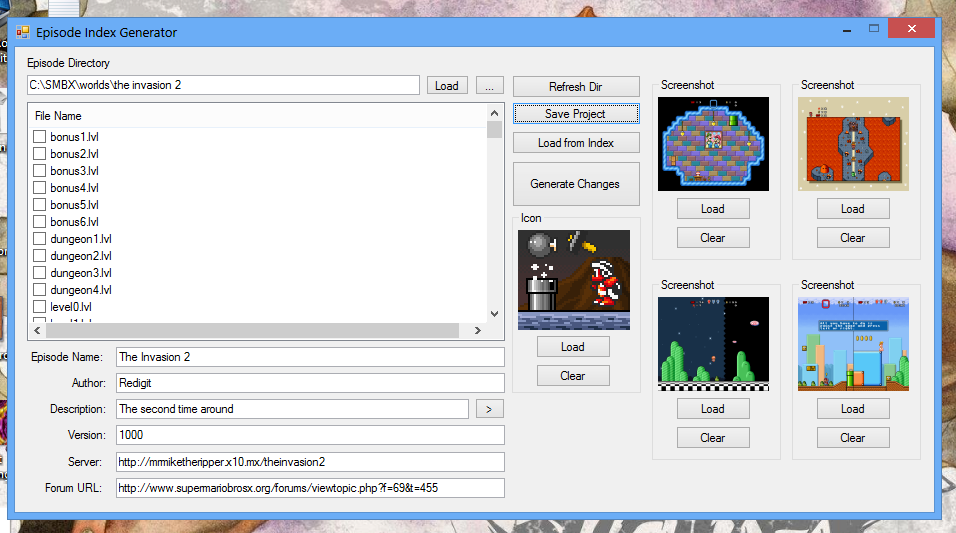Click the purple brick room screenshot thumbnail

click(713, 144)
